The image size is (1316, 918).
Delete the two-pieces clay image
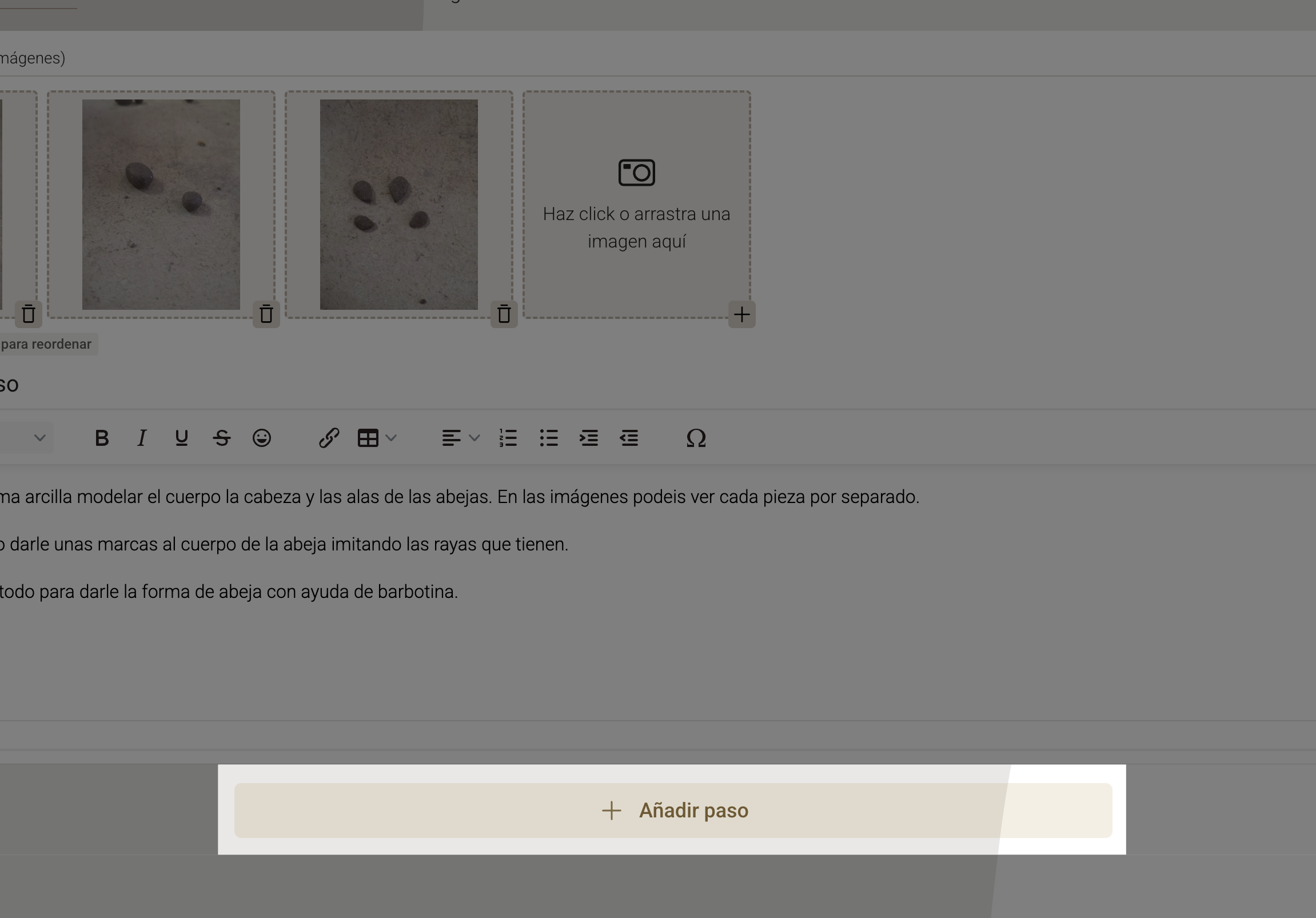tap(266, 314)
